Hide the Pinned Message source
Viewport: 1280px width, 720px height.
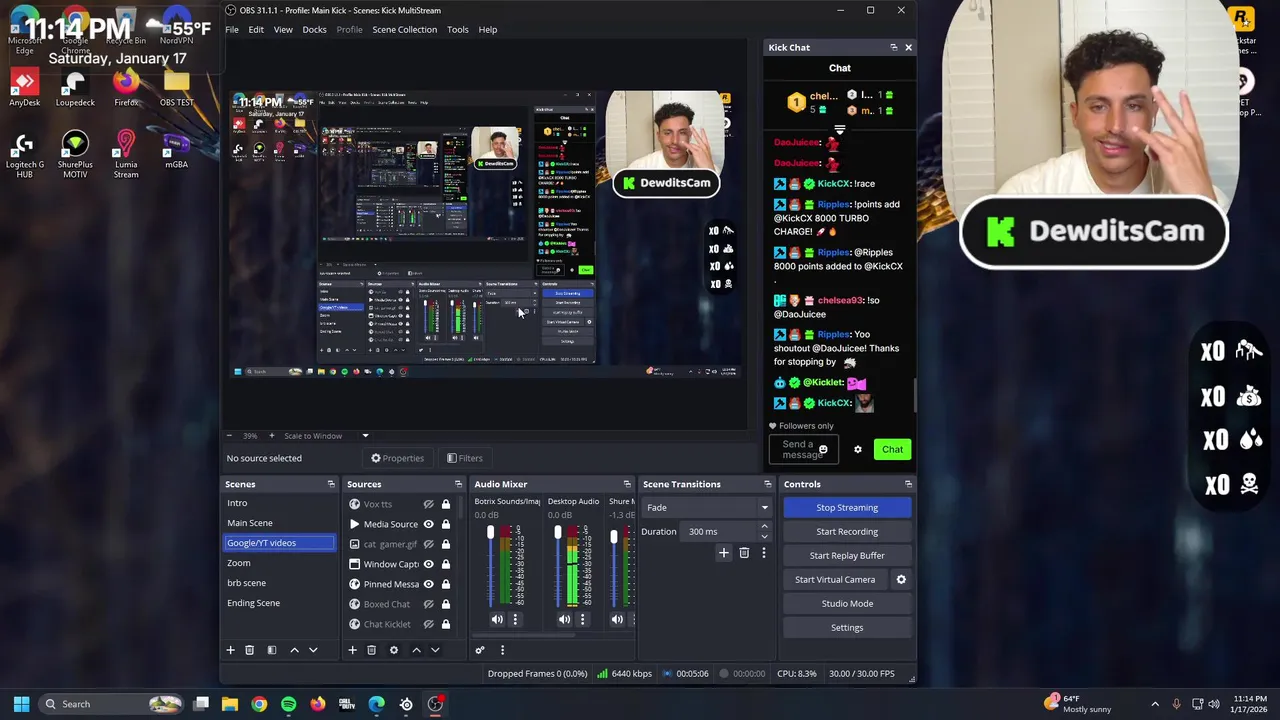428,584
